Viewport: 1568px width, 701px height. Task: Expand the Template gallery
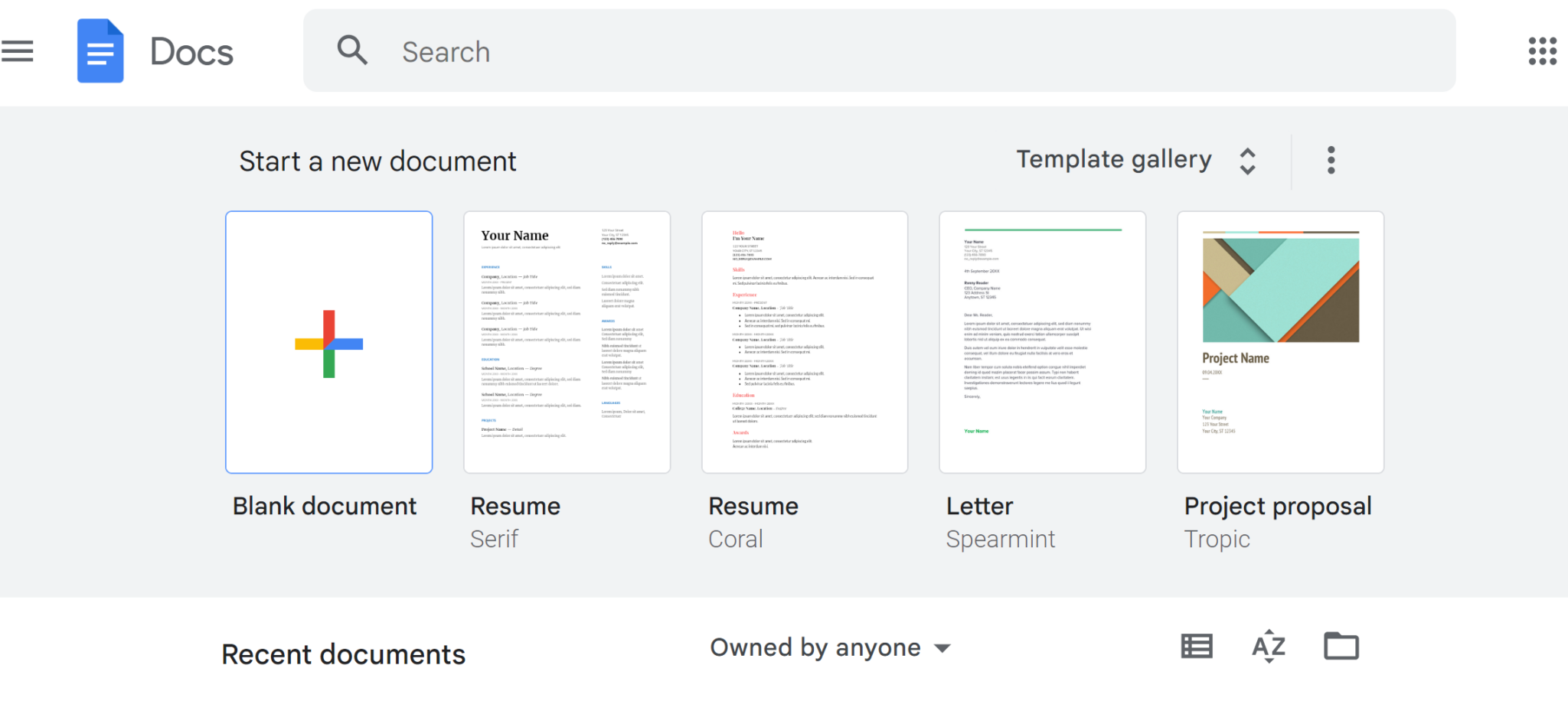point(1113,160)
